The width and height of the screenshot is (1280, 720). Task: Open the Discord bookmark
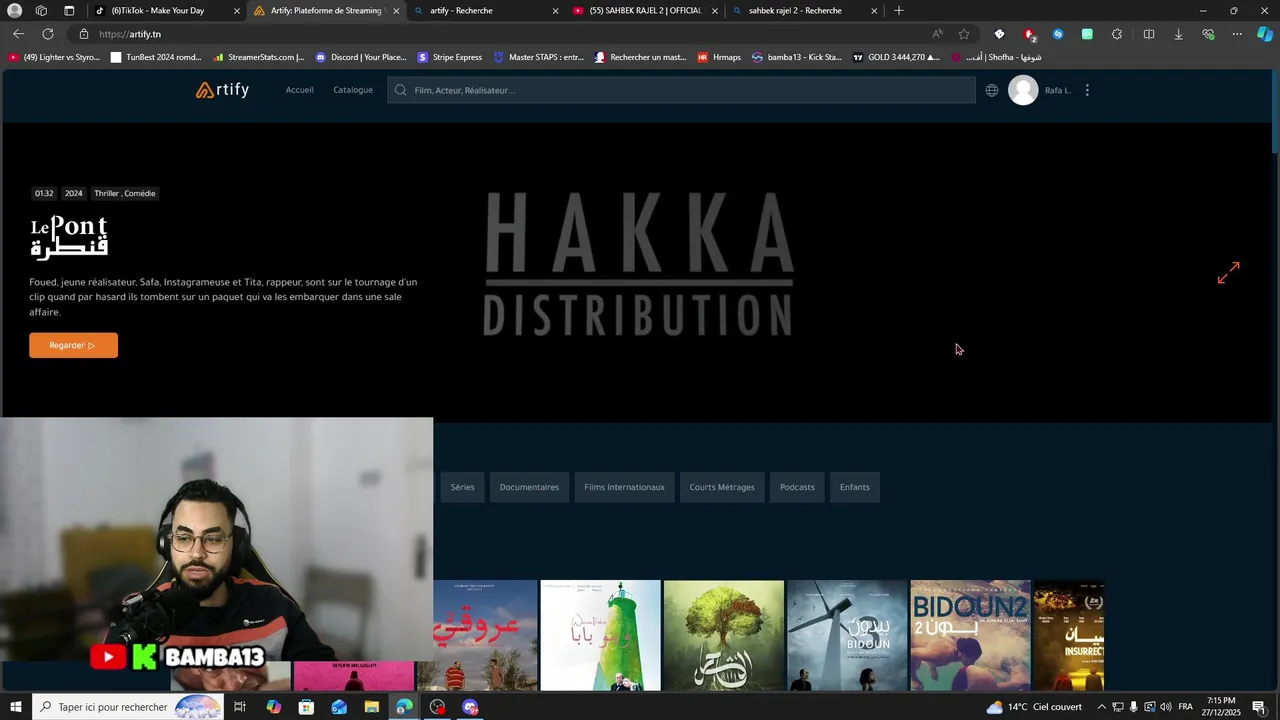(x=360, y=57)
